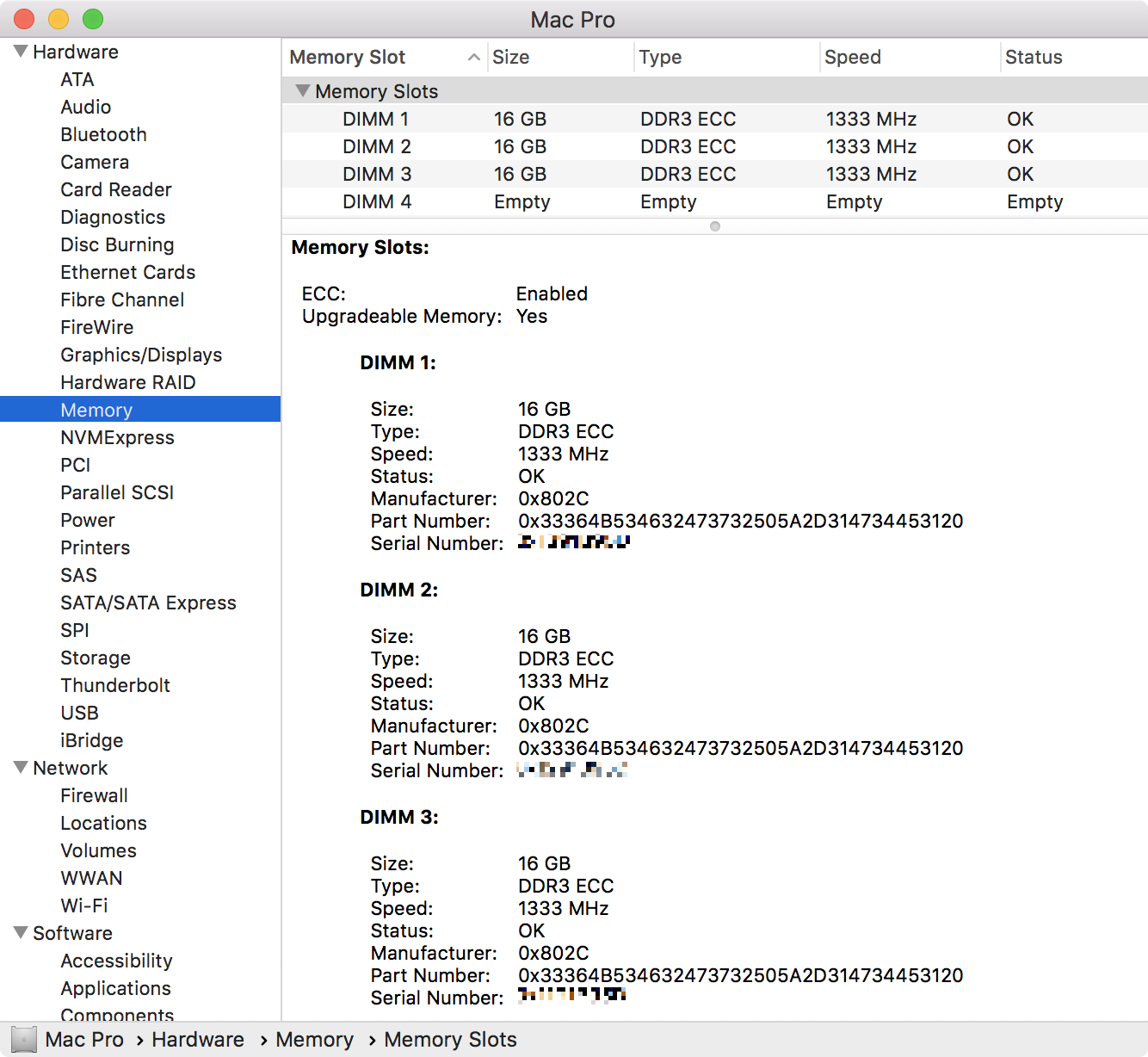Open NVMExpress info

117,437
